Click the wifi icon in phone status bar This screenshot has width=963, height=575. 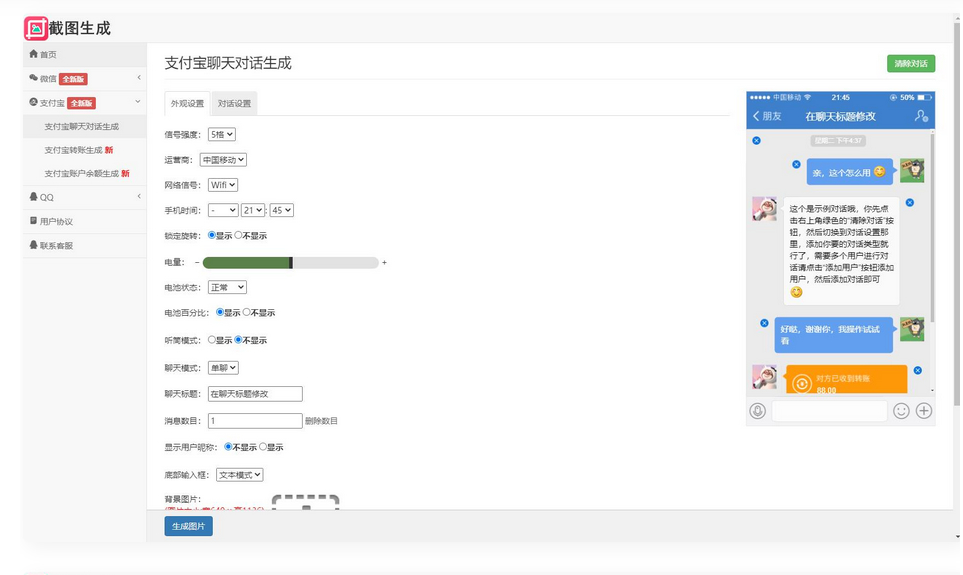tap(808, 98)
